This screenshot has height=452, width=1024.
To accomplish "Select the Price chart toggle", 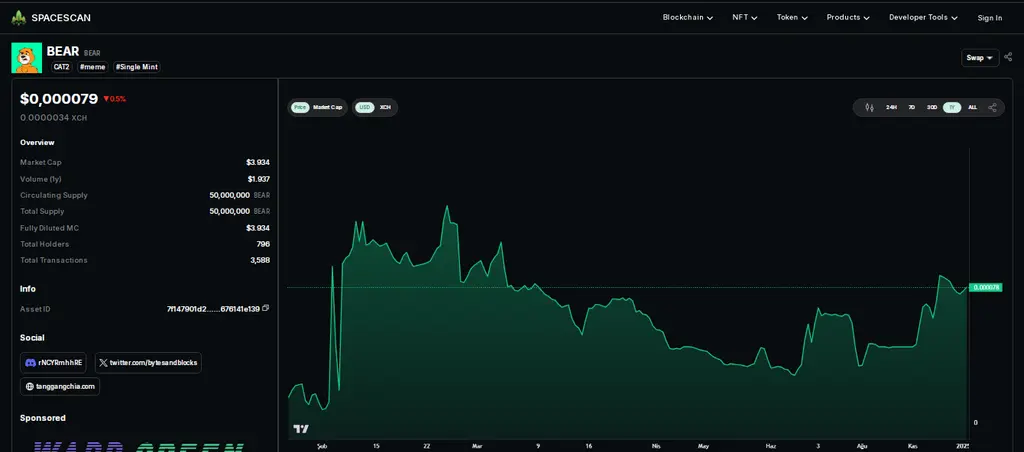I will 300,107.
